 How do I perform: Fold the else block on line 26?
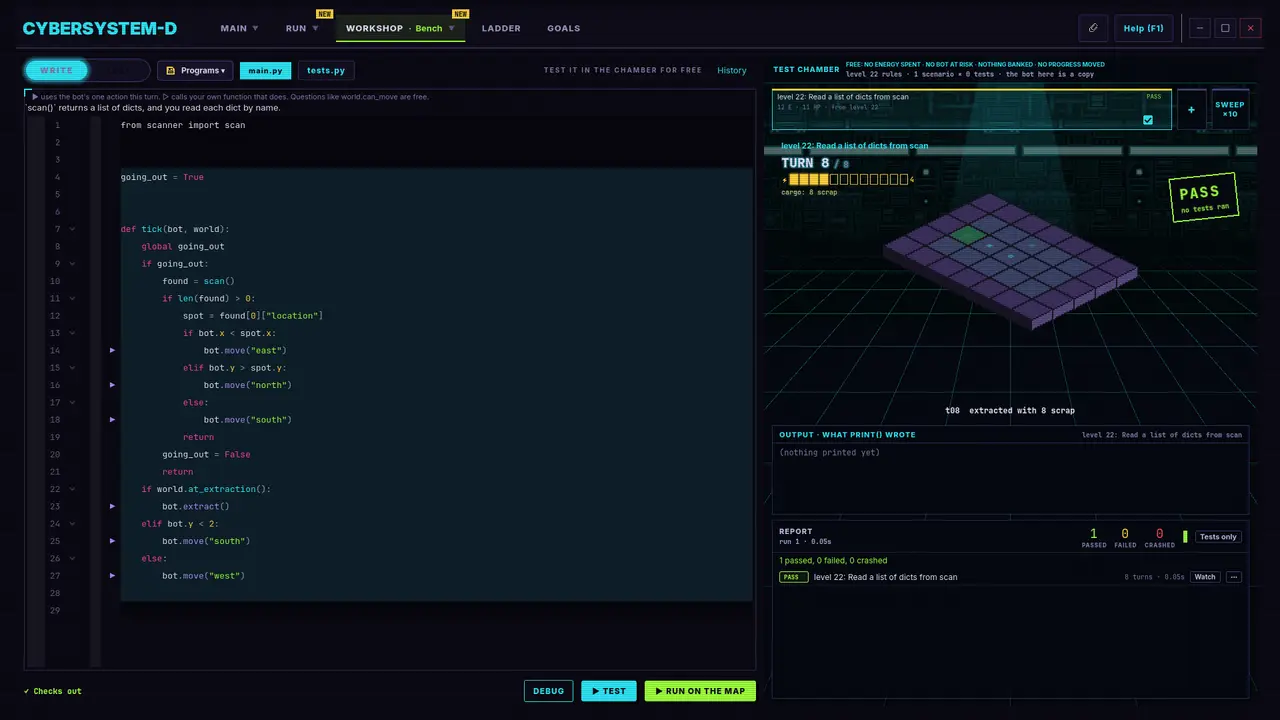73,559
